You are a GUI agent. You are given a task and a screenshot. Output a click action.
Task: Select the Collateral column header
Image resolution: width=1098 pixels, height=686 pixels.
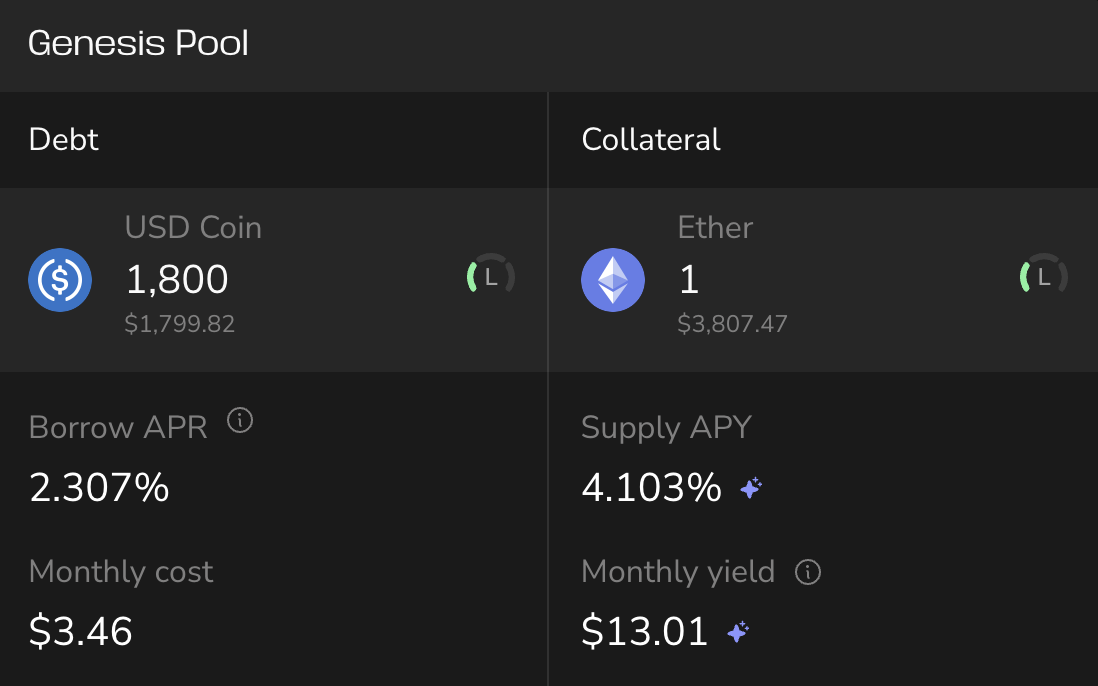click(651, 139)
